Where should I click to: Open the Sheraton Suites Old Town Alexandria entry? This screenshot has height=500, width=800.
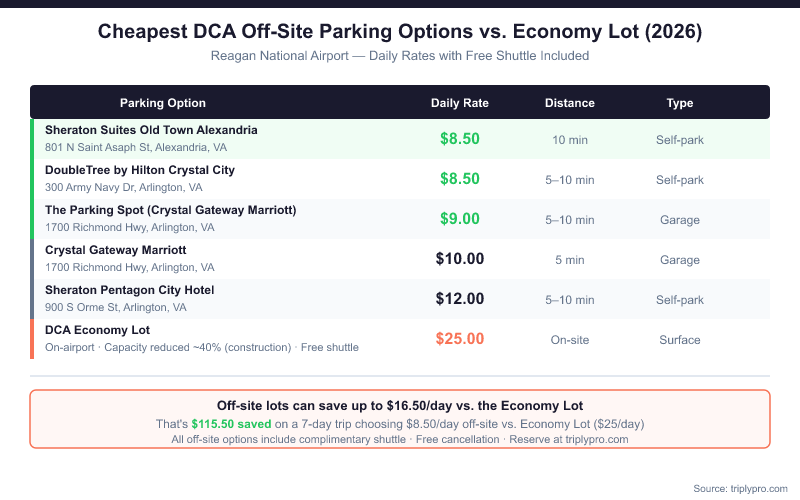(x=151, y=130)
